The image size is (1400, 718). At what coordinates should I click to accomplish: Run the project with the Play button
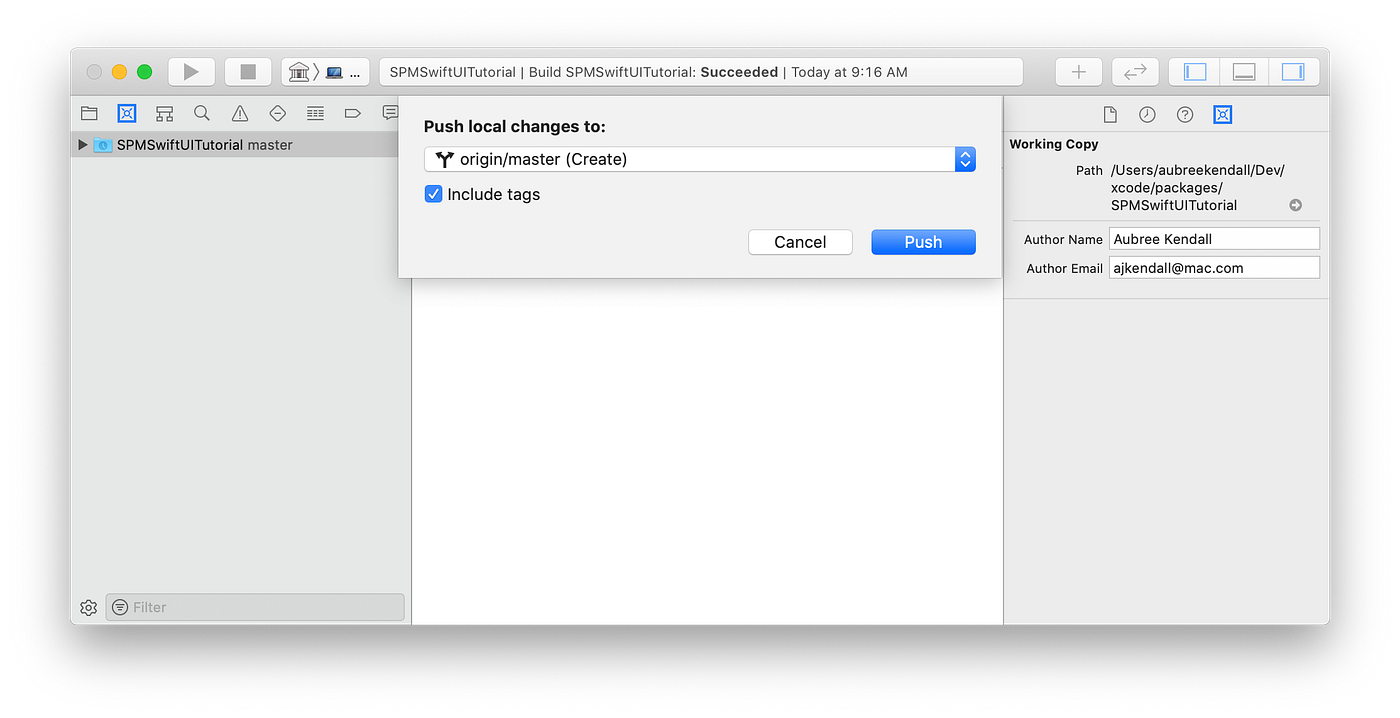(191, 71)
